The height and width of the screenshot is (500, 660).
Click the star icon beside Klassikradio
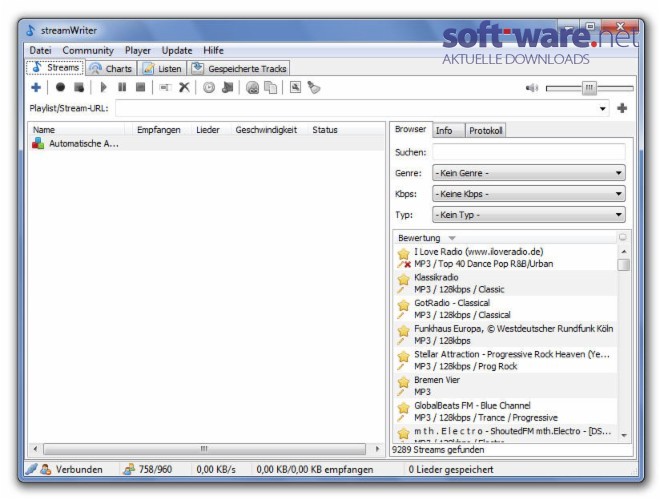pos(404,279)
